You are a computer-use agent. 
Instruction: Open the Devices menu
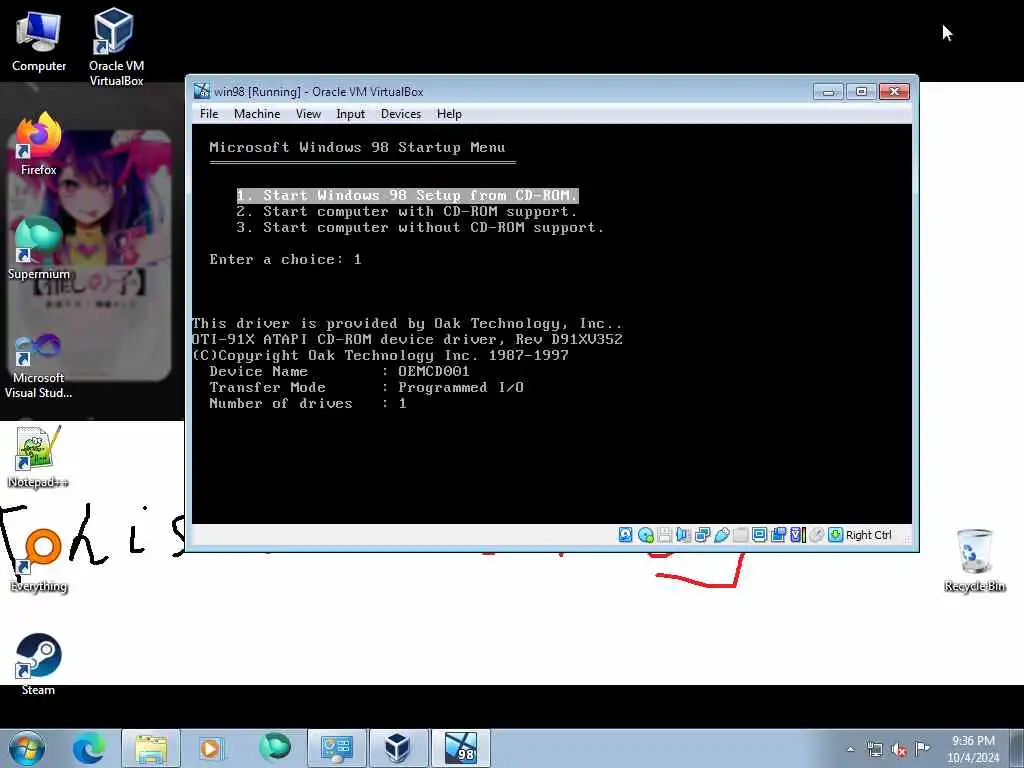[x=401, y=114]
